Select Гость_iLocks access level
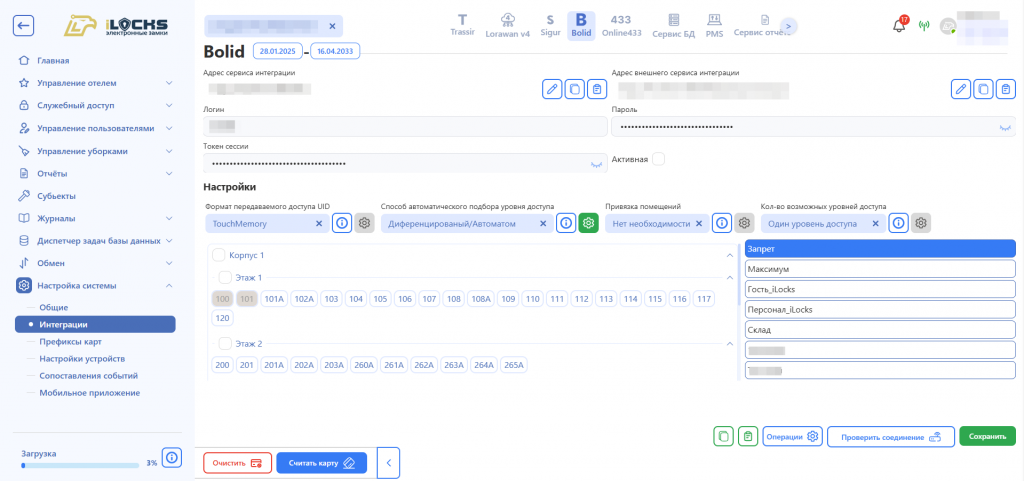The image size is (1024, 481). [880, 289]
